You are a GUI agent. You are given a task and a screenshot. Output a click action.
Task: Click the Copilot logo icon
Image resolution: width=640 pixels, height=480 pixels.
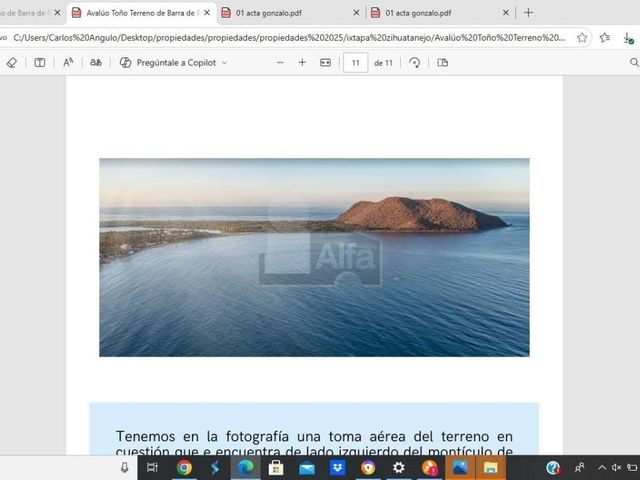(x=125, y=63)
